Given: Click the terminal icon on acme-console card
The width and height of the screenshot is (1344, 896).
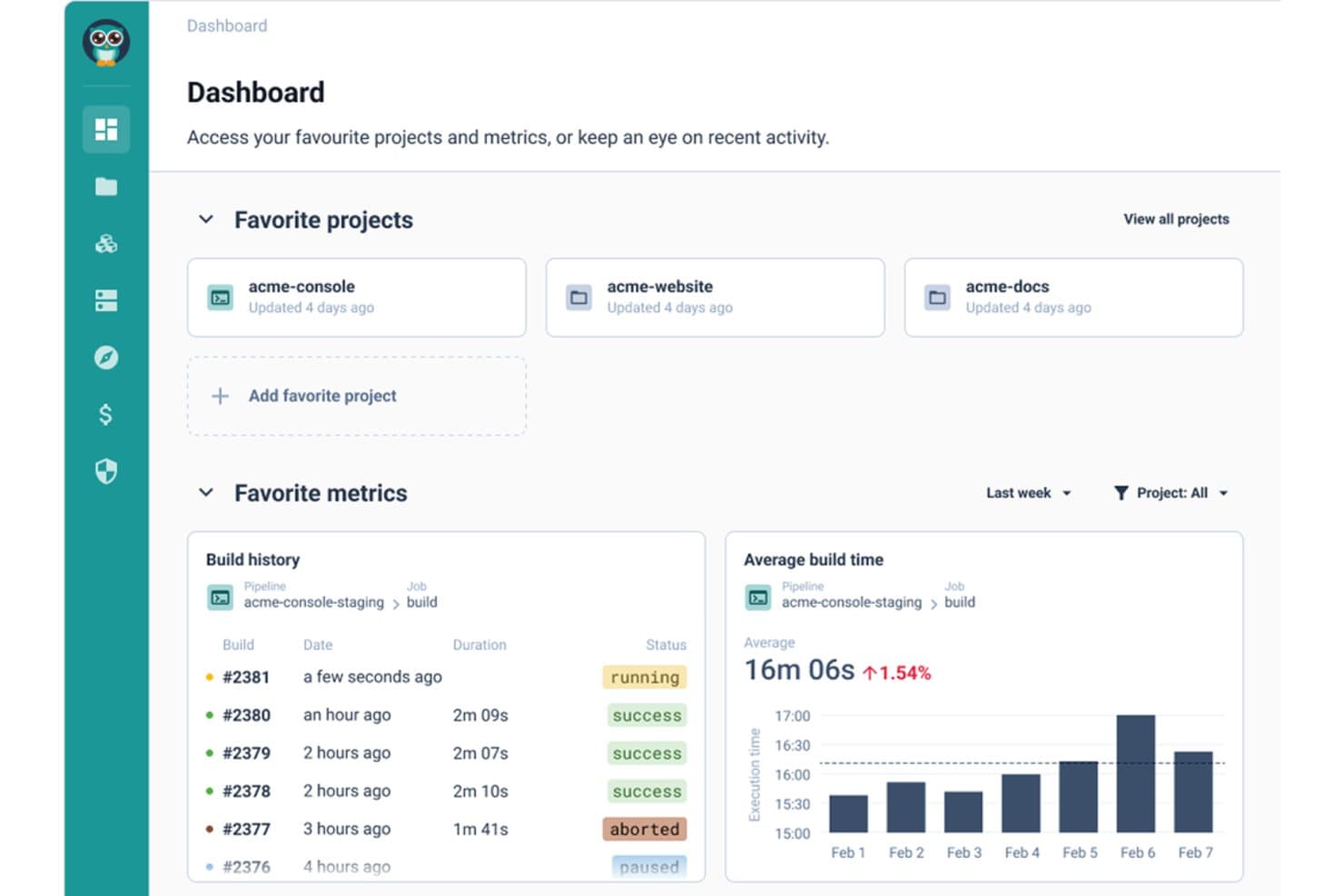Looking at the screenshot, I should (220, 297).
